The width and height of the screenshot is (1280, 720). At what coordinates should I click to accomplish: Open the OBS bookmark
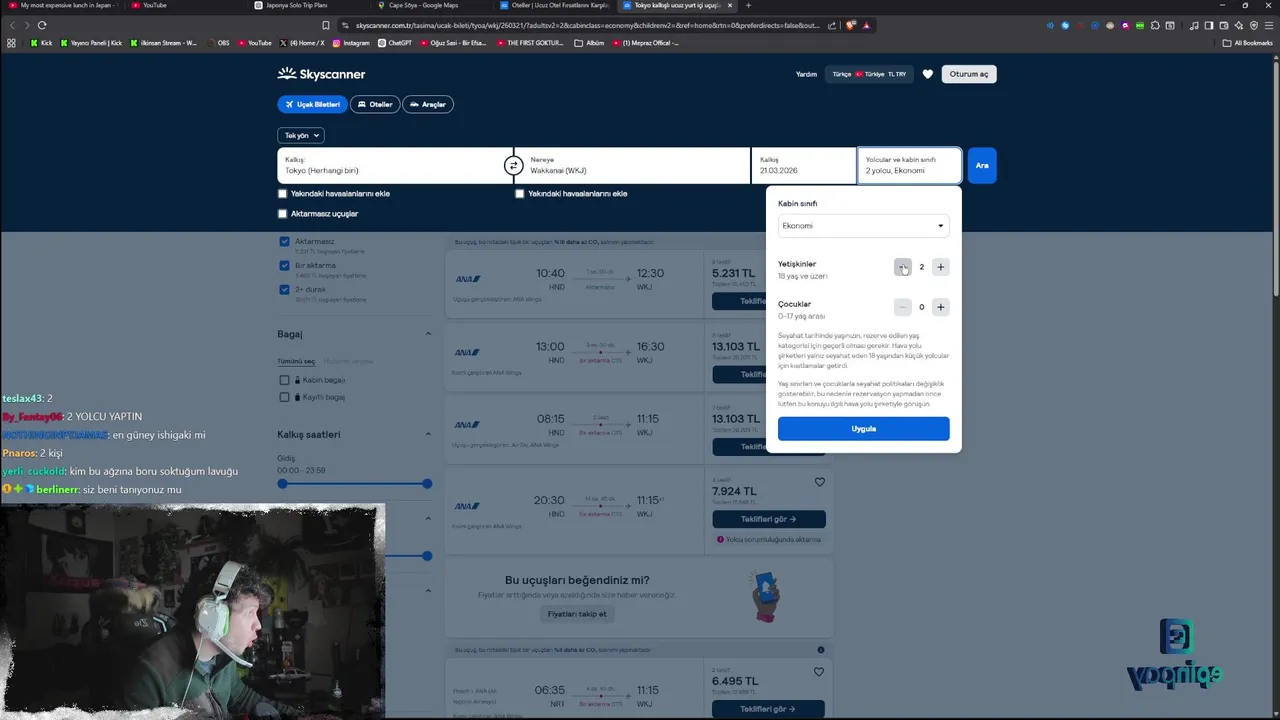[218, 43]
